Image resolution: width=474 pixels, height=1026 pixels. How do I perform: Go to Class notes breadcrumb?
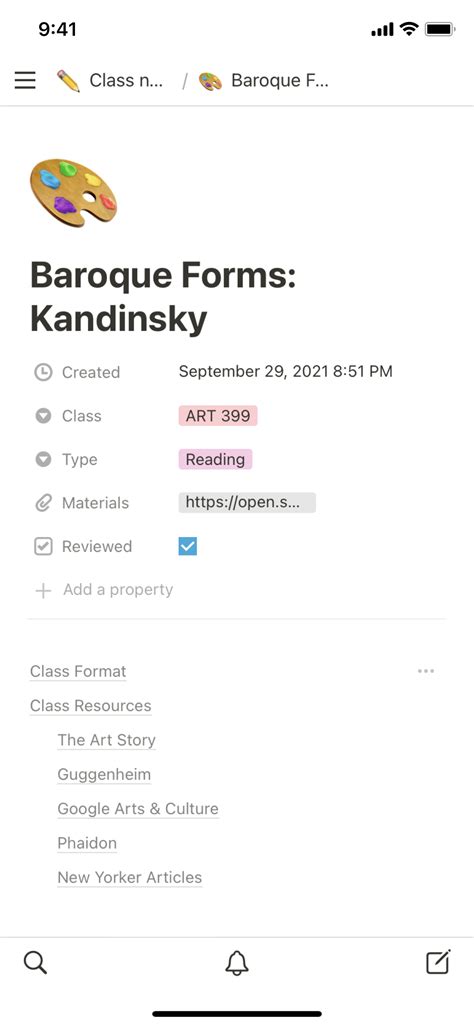126,80
